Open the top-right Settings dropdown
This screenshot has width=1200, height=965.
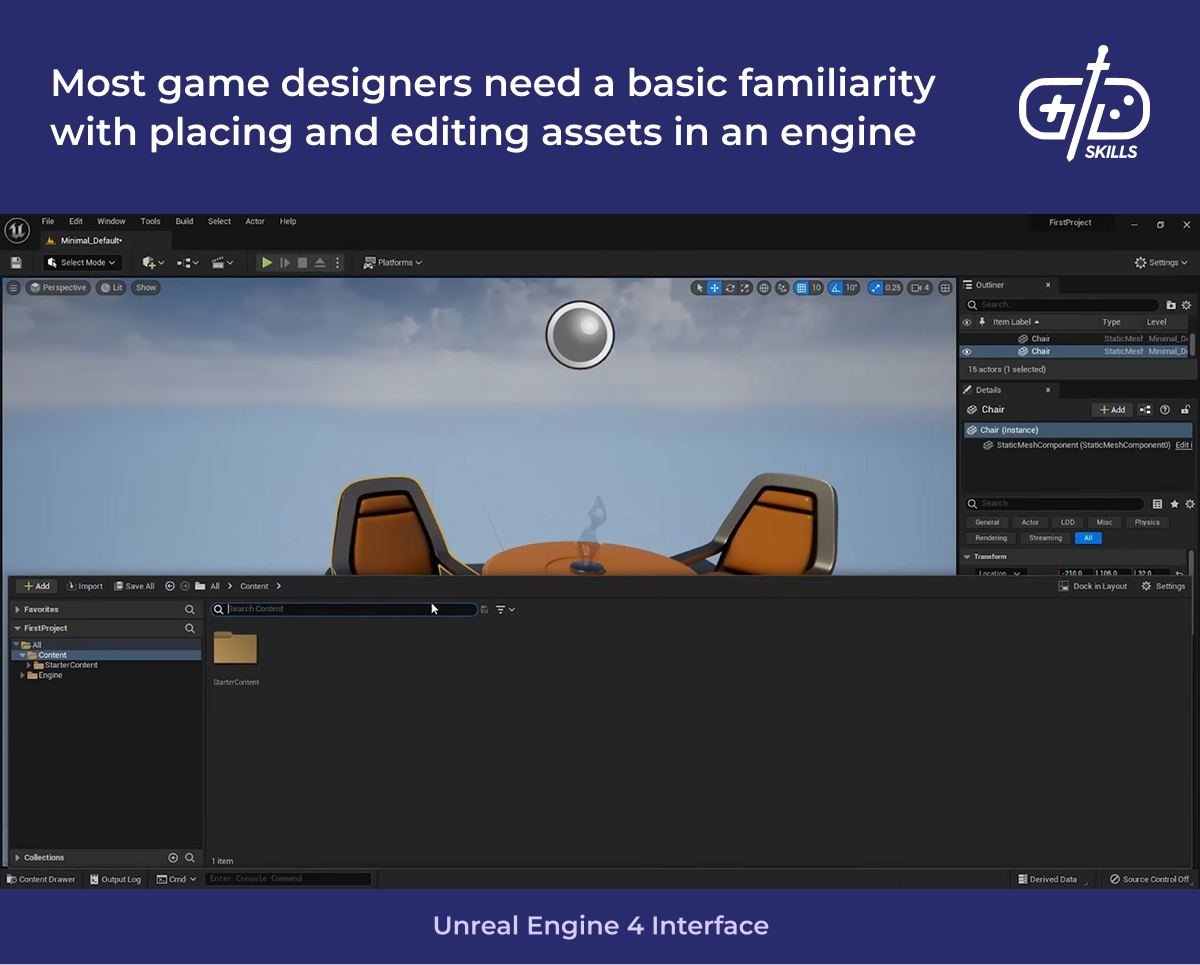pos(1161,263)
